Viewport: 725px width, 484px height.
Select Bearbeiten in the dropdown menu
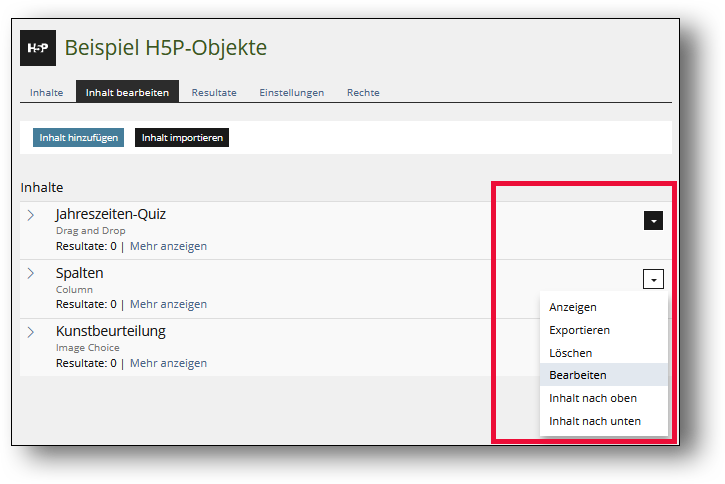coord(577,375)
